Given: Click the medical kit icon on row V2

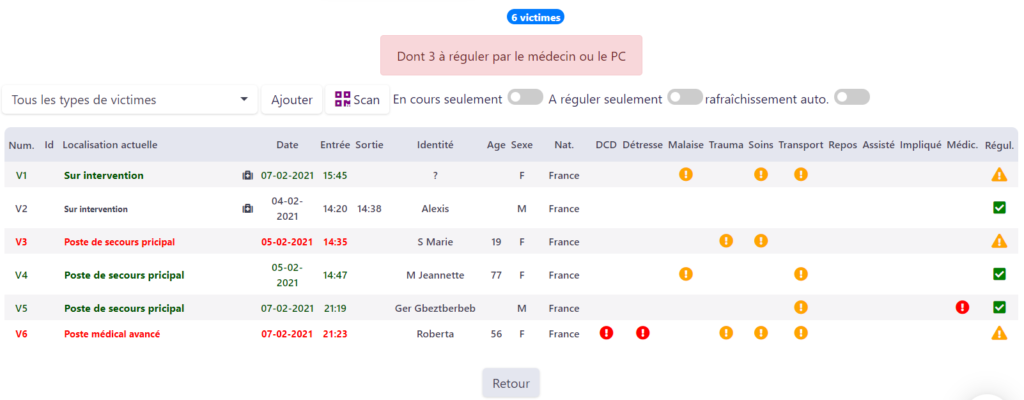Looking at the screenshot, I should (x=248, y=208).
